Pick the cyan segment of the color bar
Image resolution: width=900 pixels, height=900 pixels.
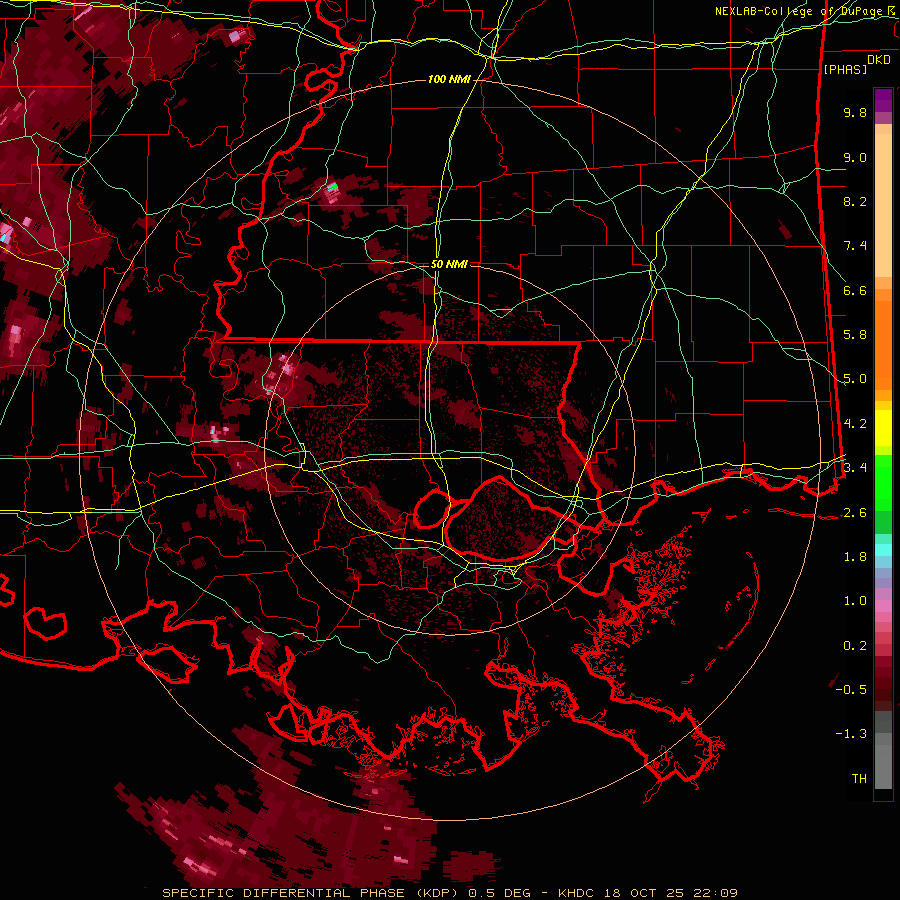(883, 550)
